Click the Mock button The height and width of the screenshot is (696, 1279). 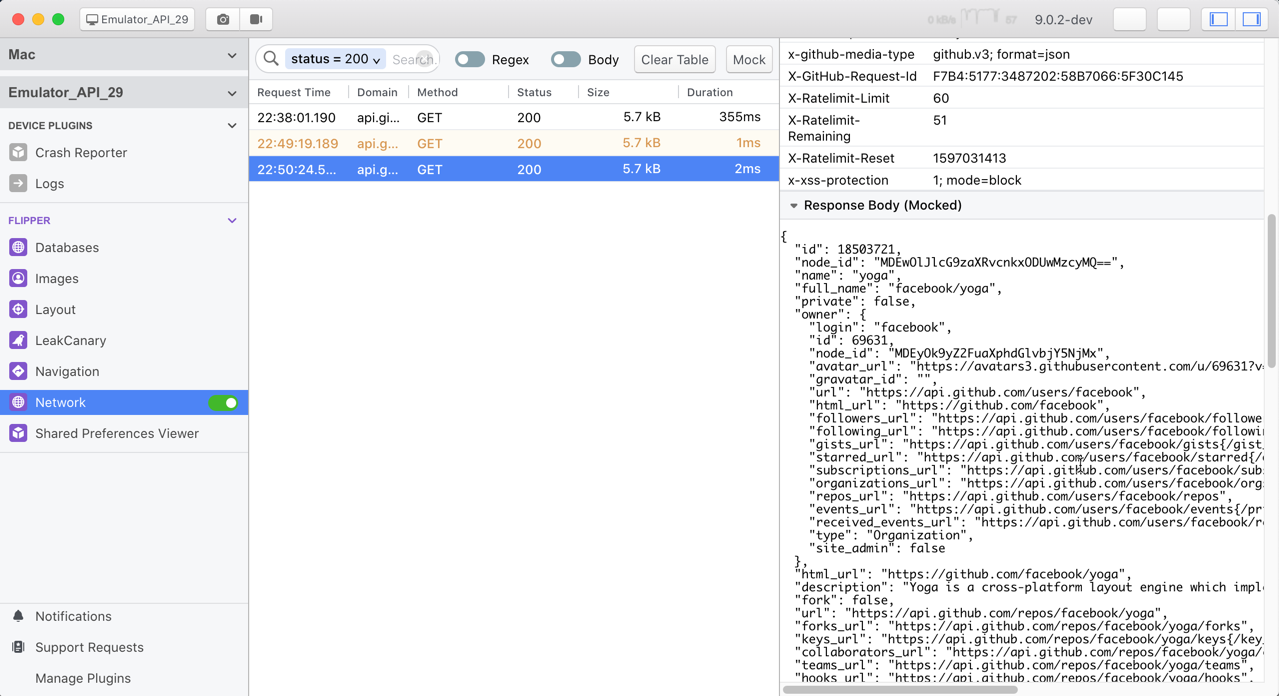point(749,60)
